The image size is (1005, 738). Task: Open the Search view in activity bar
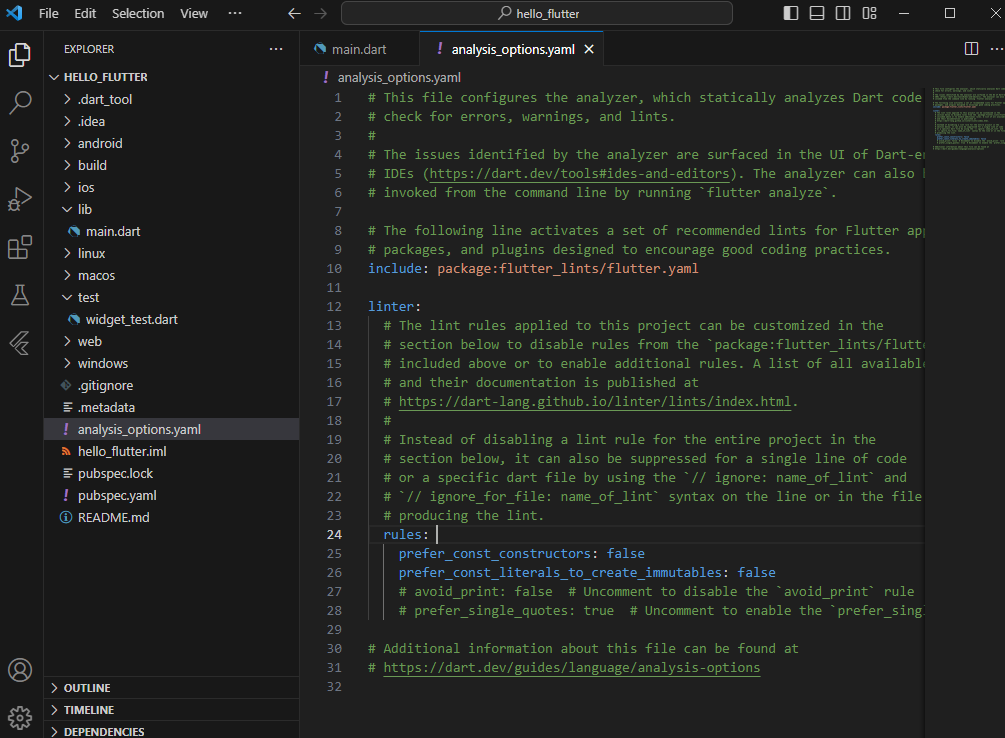[x=20, y=103]
